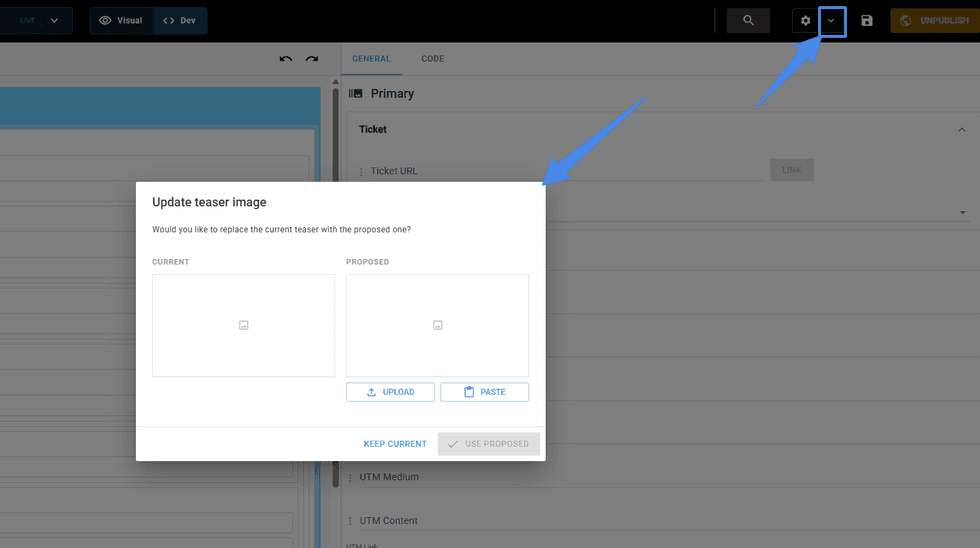The width and height of the screenshot is (980, 548).
Task: Switch to Dev mode
Action: click(x=180, y=21)
